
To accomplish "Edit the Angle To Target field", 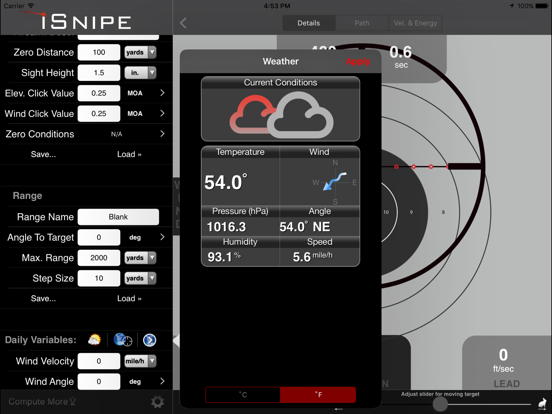I will [99, 237].
